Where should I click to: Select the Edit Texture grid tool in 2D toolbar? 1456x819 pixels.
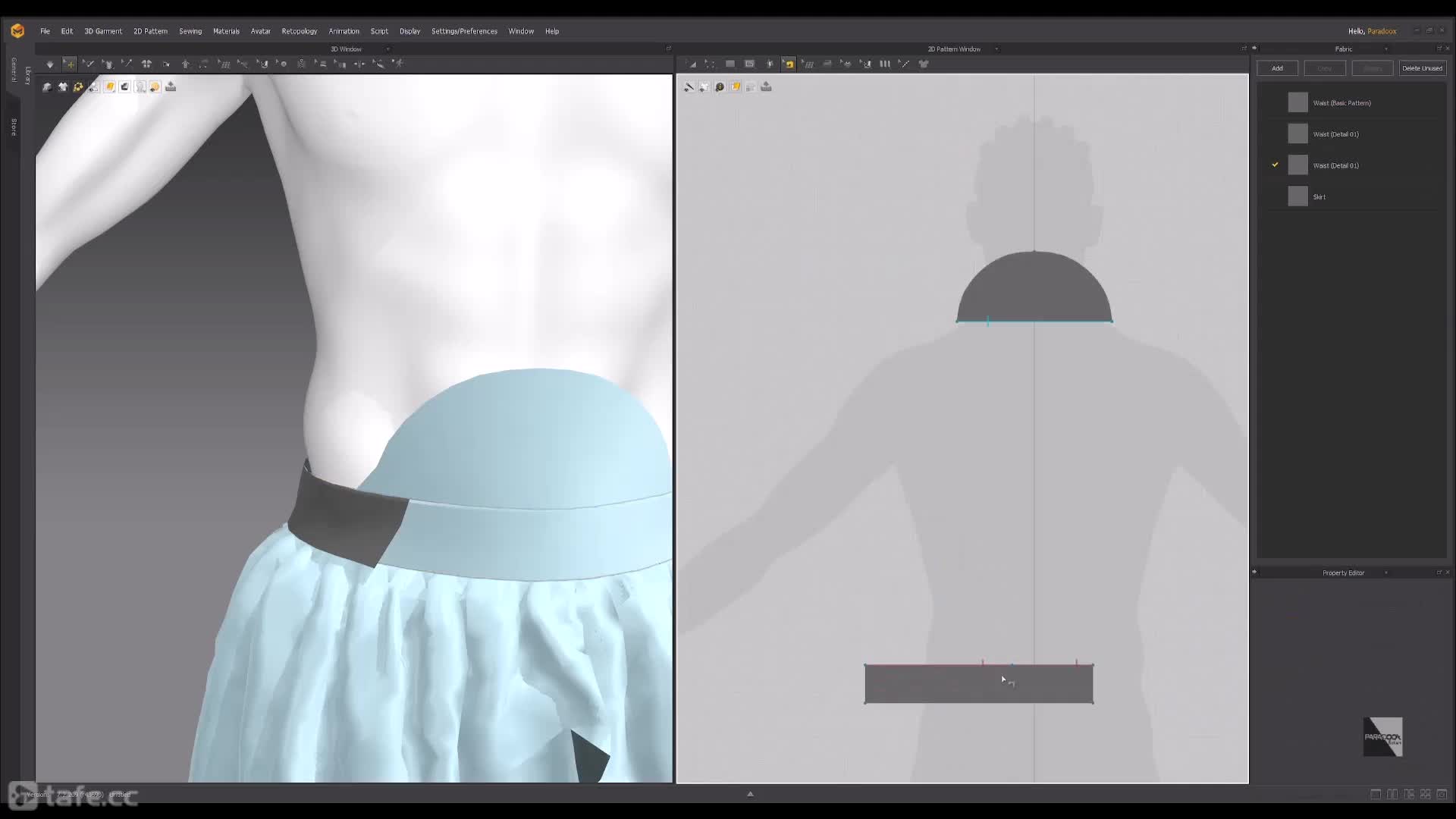(808, 64)
